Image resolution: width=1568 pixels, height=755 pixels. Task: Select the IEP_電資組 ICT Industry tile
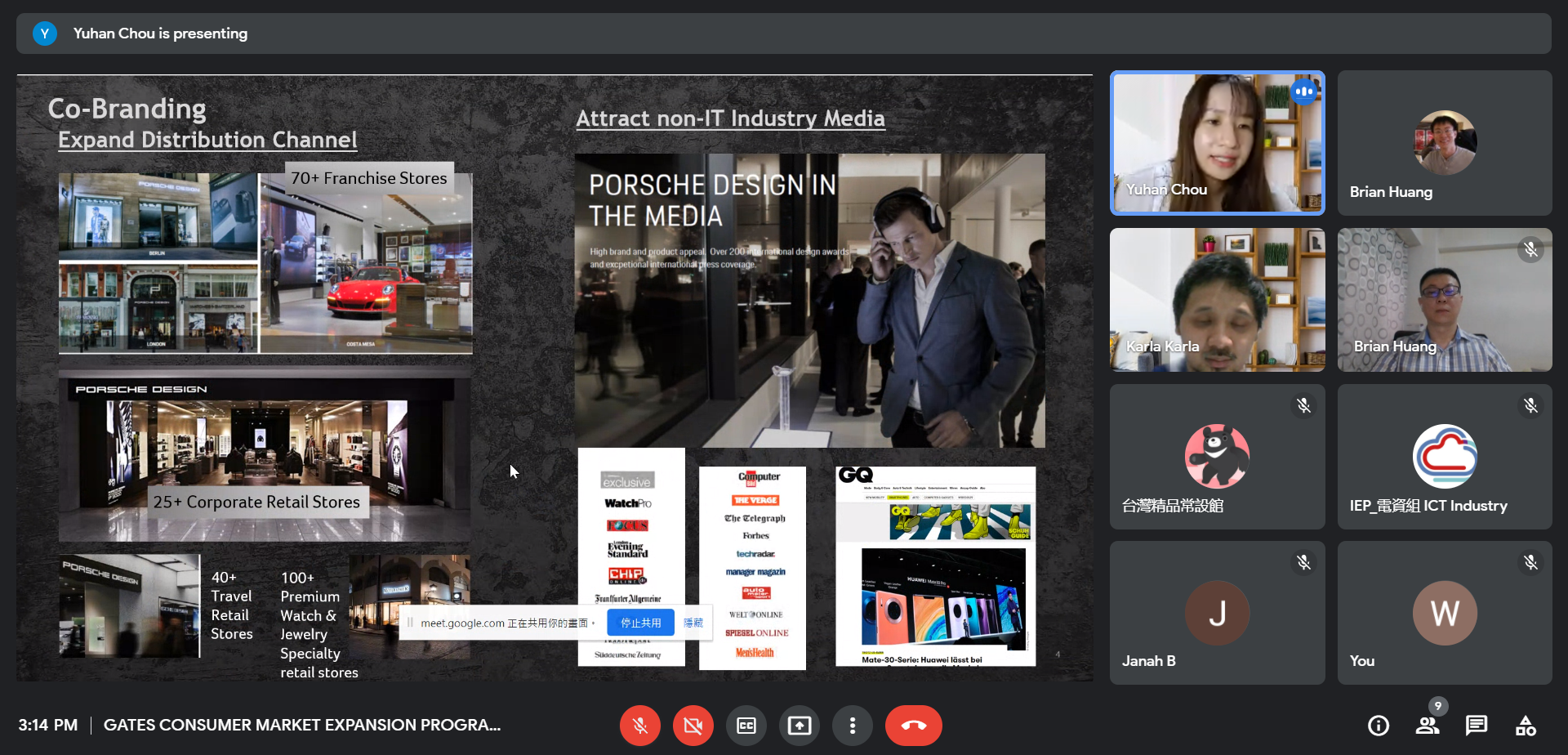[1445, 457]
